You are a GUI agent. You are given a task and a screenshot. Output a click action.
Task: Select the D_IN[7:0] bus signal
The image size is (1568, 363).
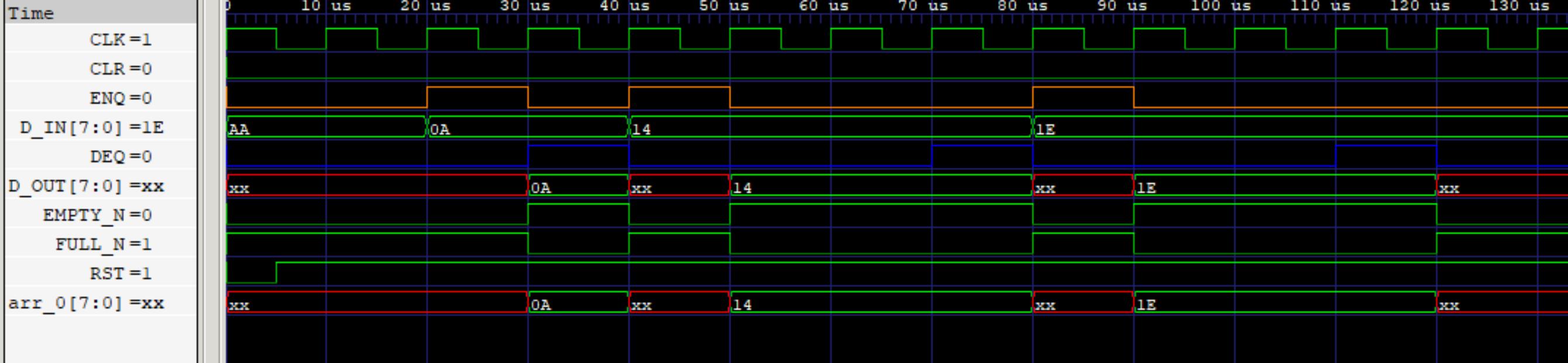(x=91, y=127)
